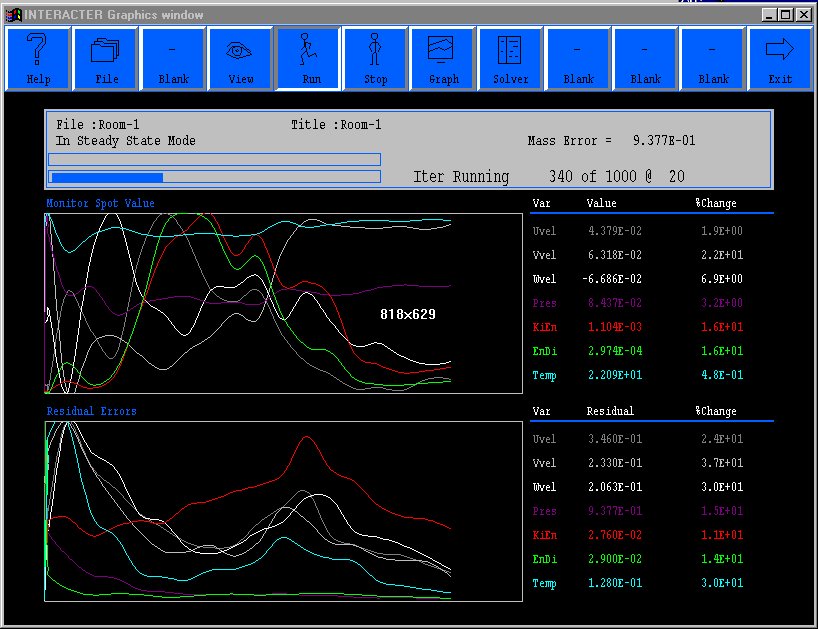Select the KiEn residual 2.760E-02

[x=615, y=535]
